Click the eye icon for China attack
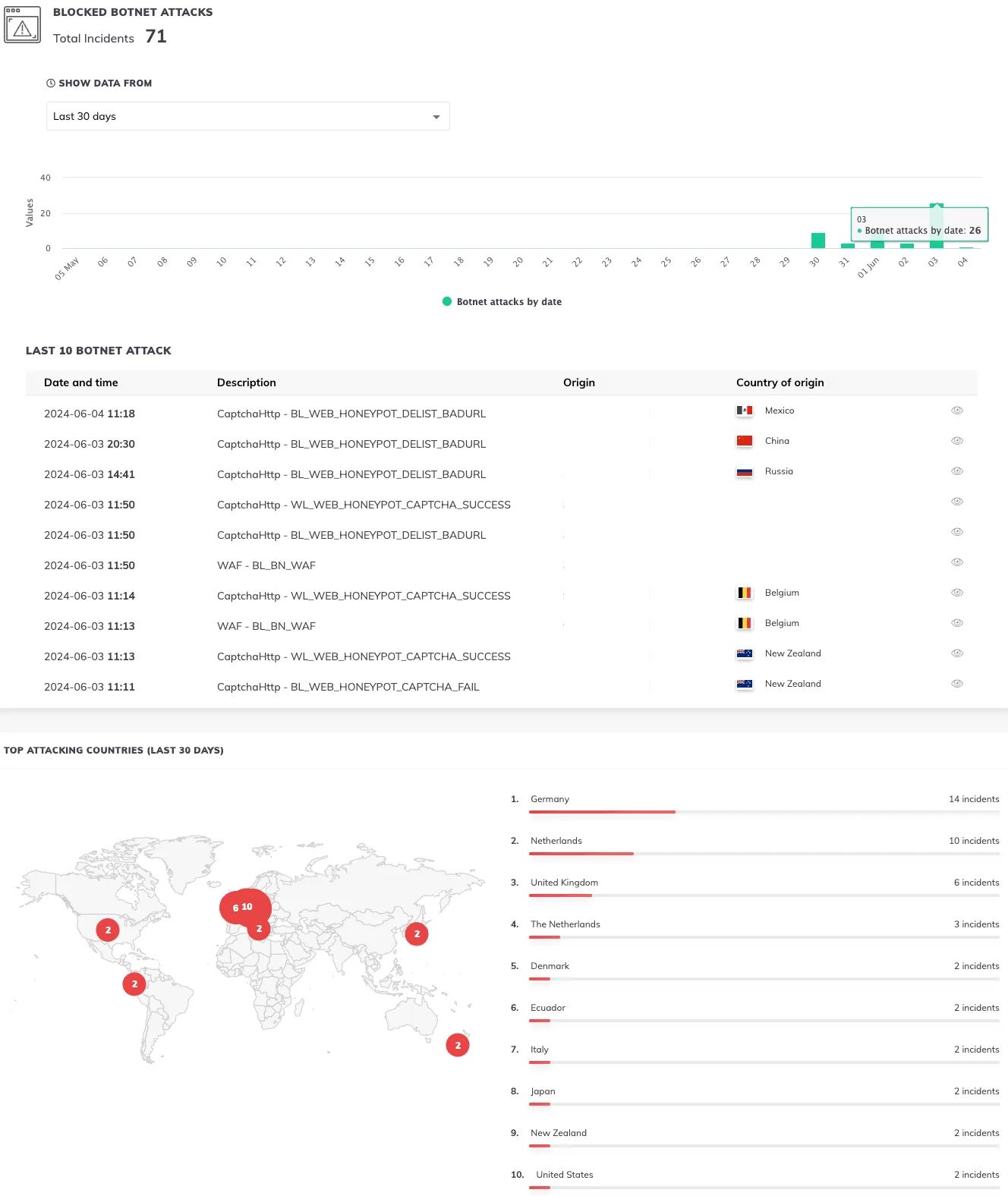This screenshot has height=1196, width=1008. click(x=956, y=441)
